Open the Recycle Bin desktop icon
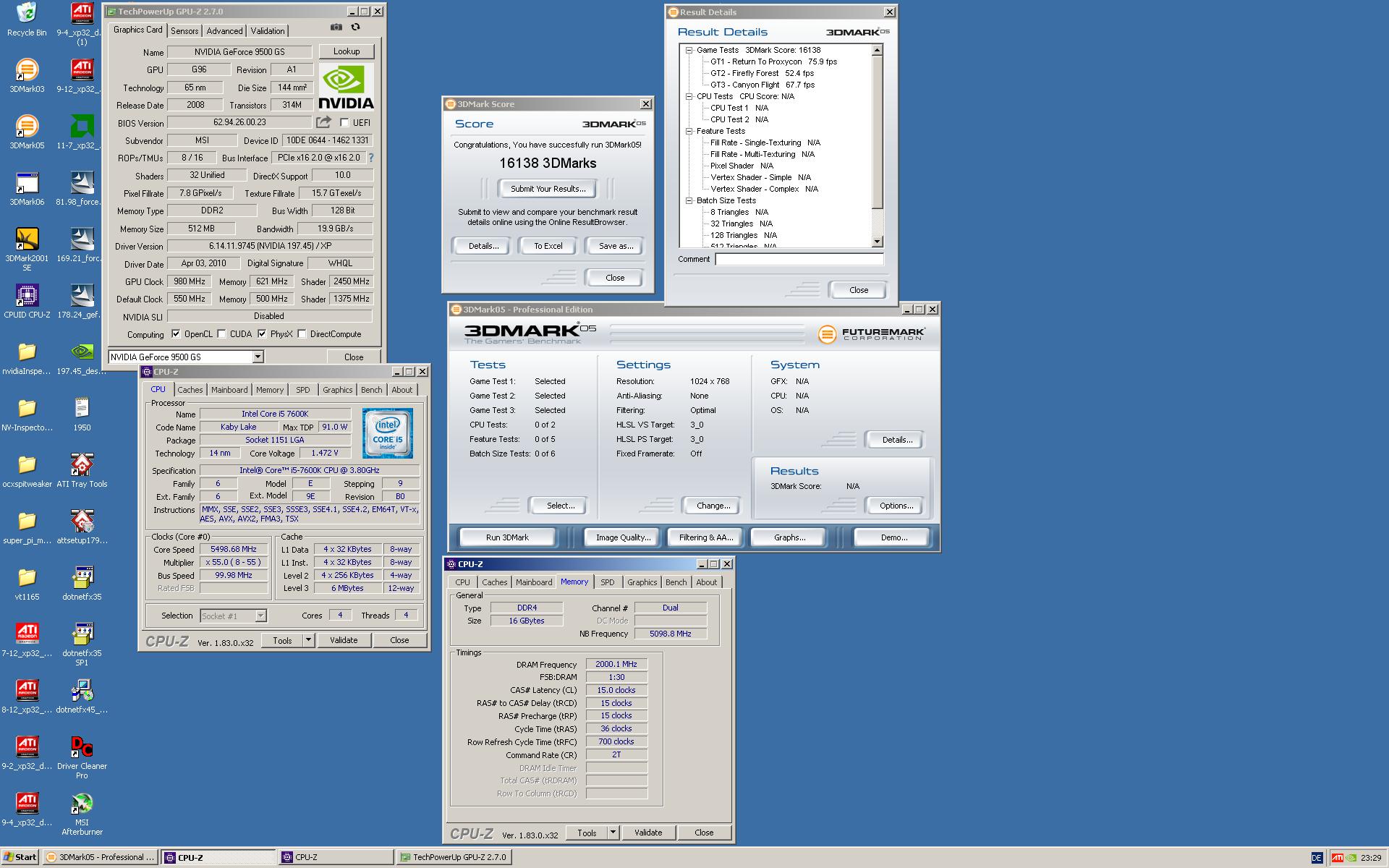Viewport: 1389px width, 868px height. (x=27, y=20)
